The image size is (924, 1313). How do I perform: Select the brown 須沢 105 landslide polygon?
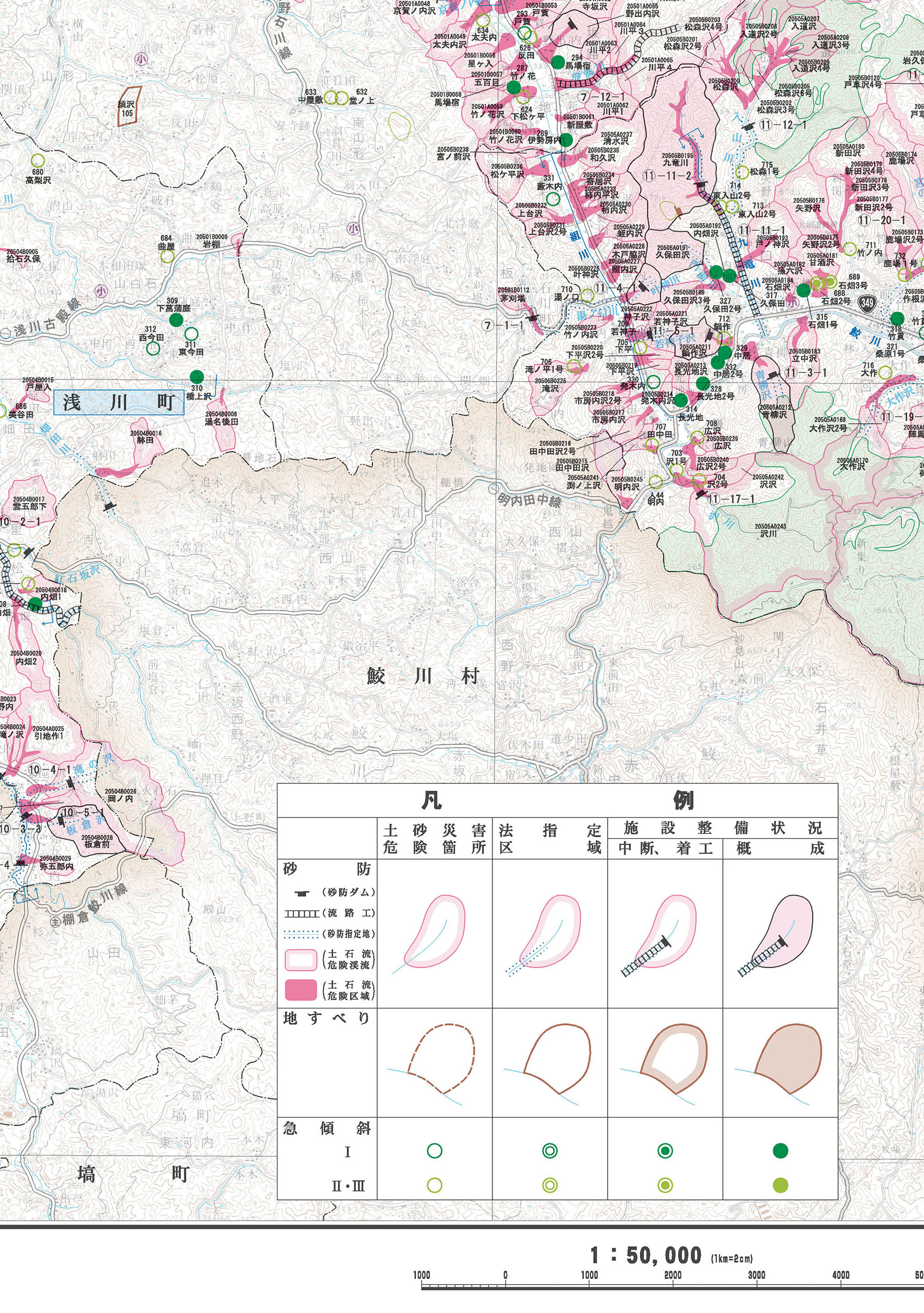(x=129, y=106)
